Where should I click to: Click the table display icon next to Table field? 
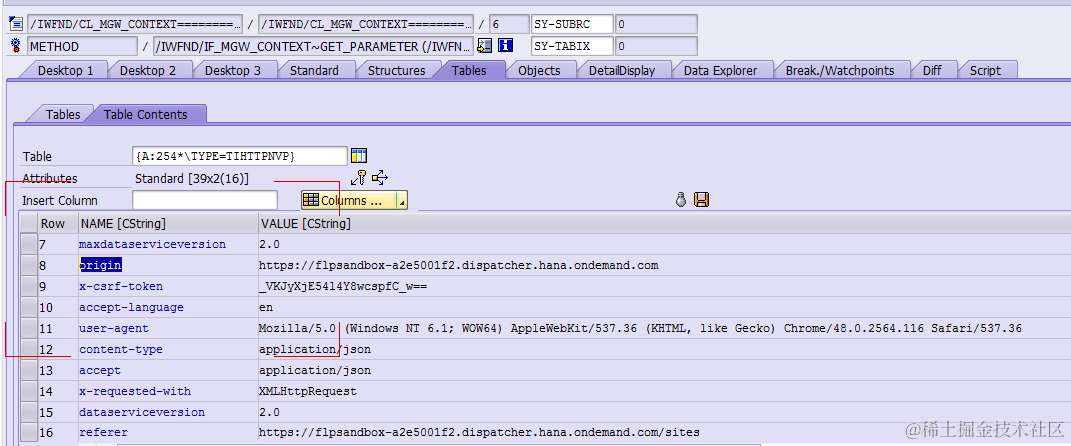pos(359,156)
